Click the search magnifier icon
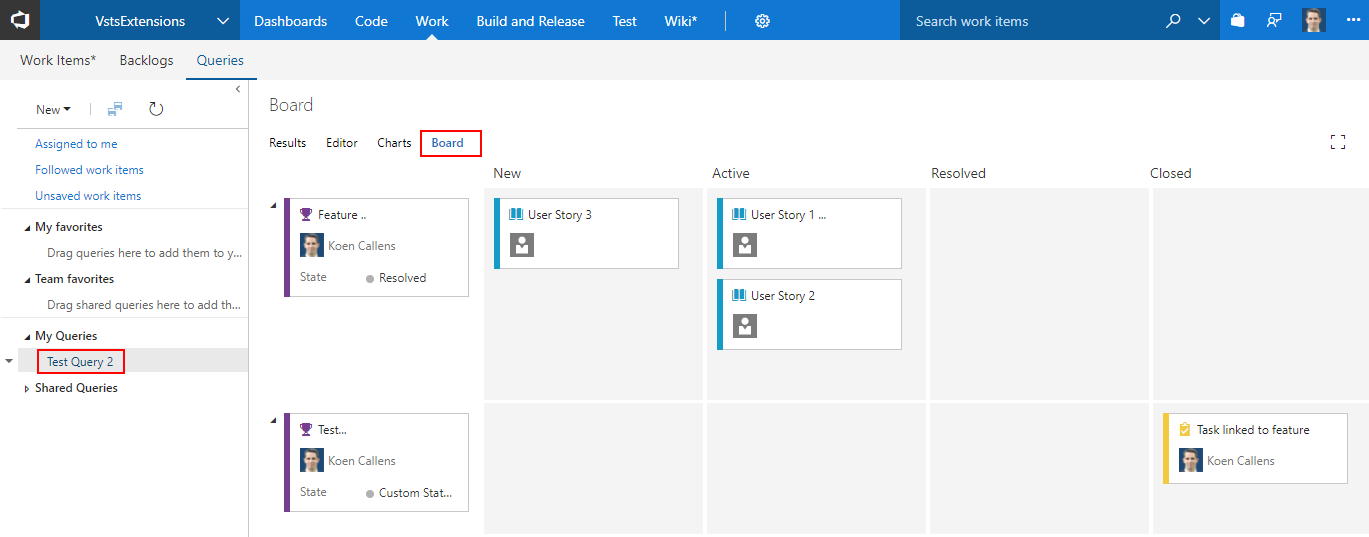This screenshot has height=537, width=1369. (x=1174, y=21)
